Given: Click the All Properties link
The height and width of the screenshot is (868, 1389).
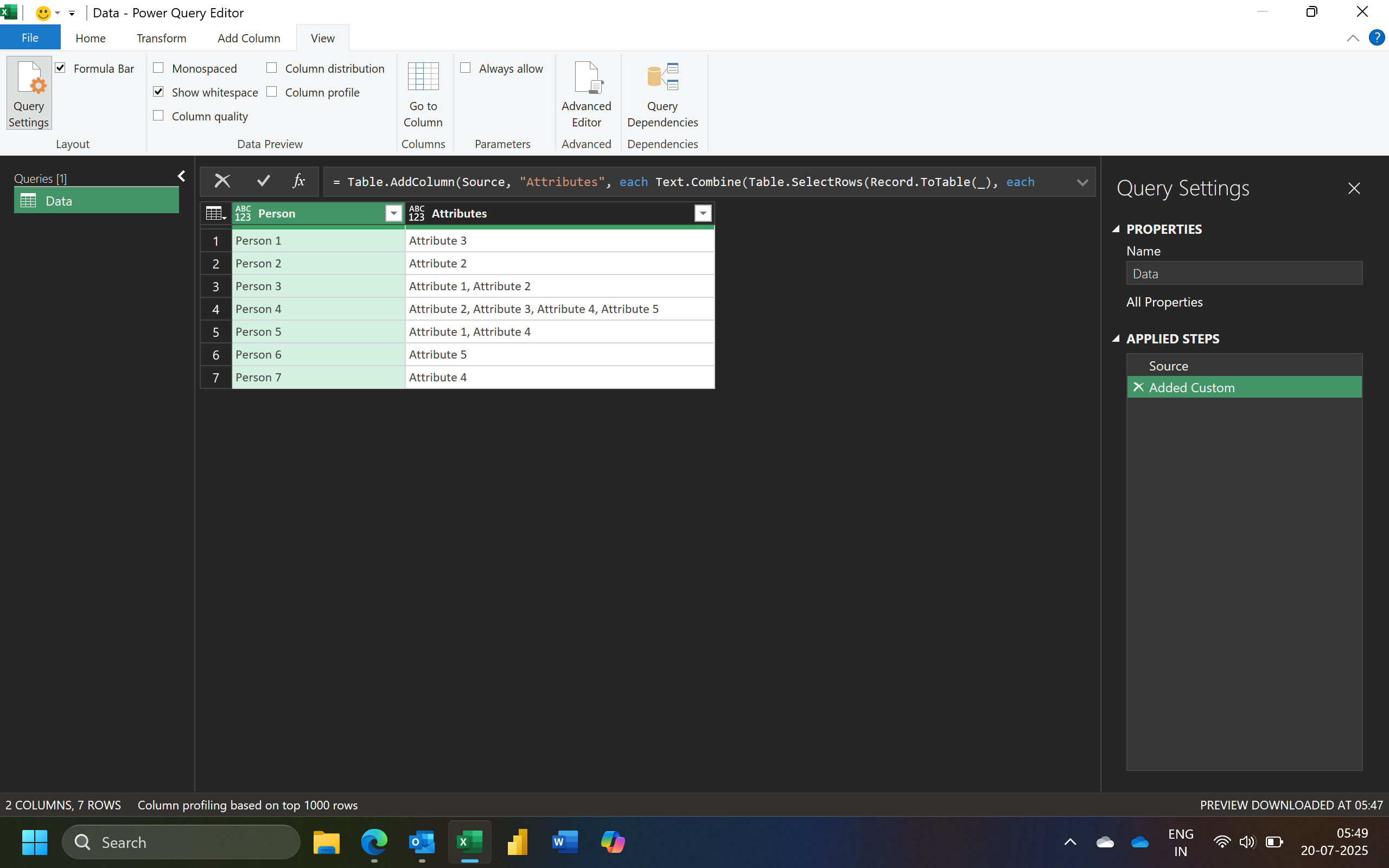Looking at the screenshot, I should pyautogui.click(x=1164, y=302).
